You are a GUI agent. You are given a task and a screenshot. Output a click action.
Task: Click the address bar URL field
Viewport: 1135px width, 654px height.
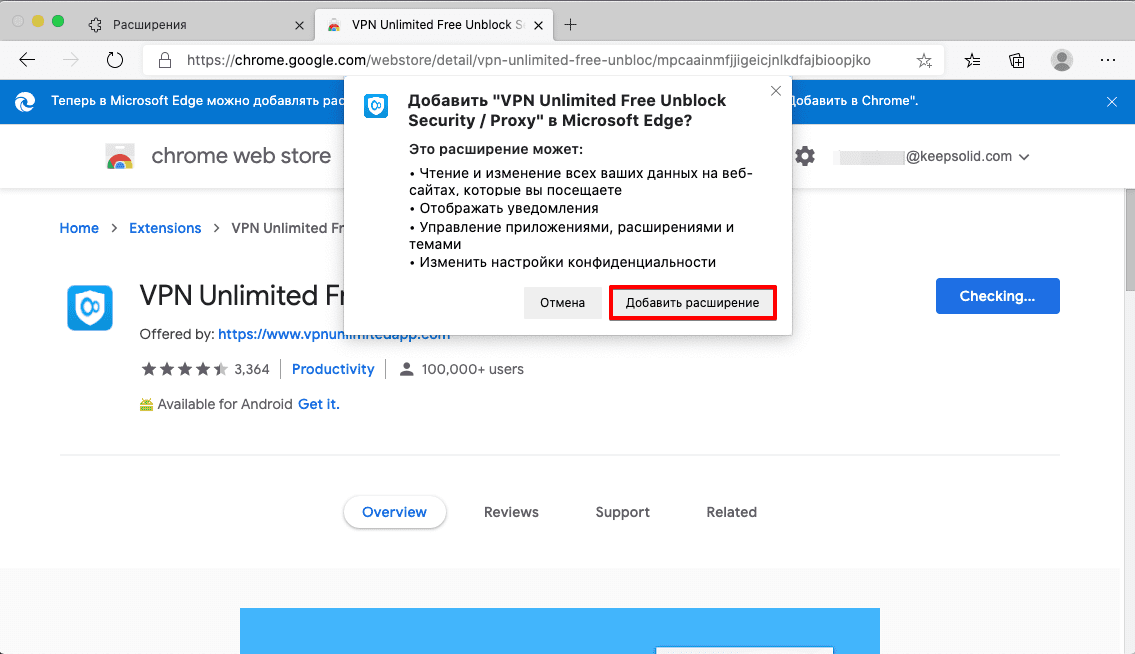tap(528, 60)
